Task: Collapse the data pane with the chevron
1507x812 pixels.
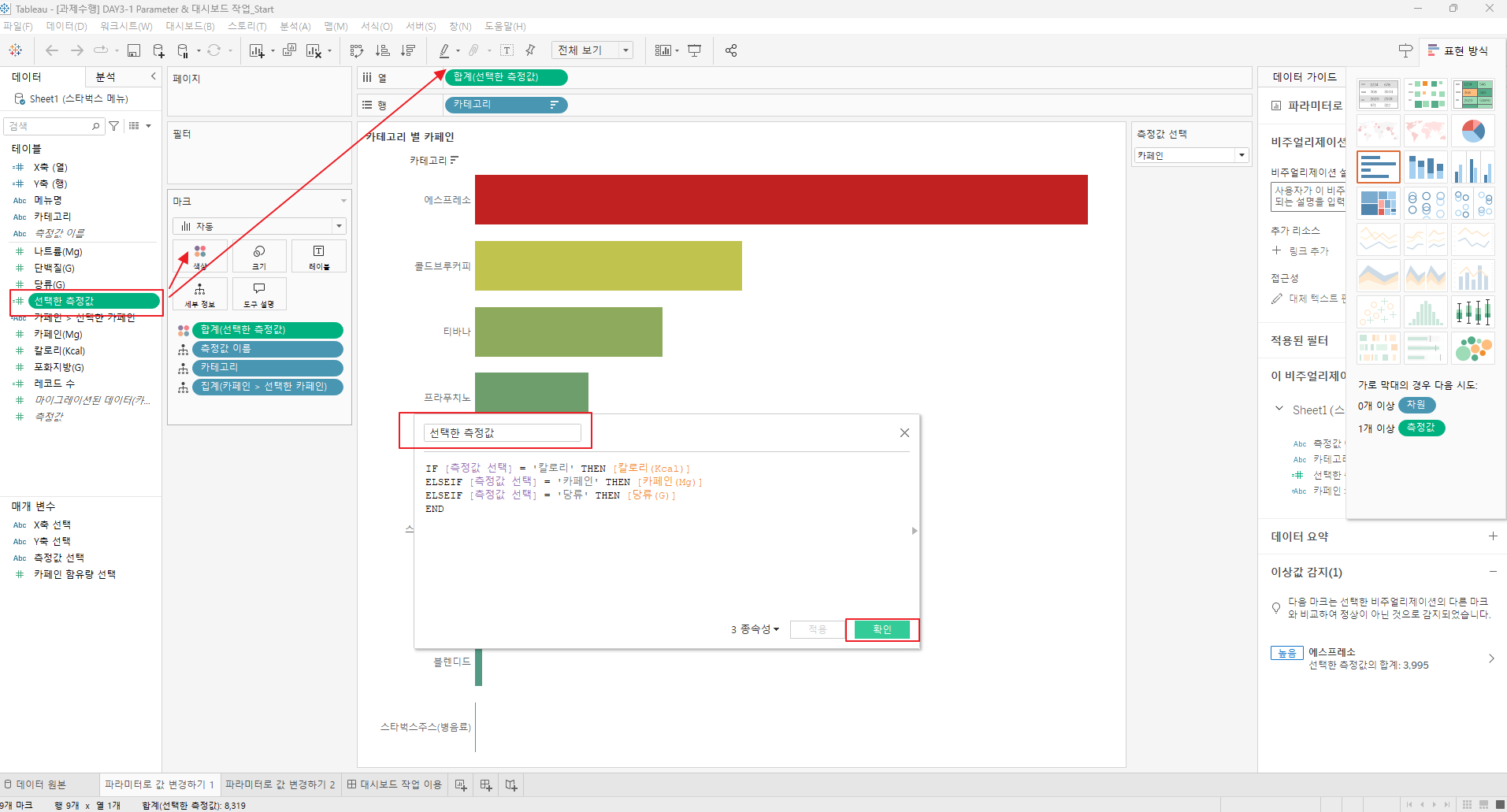Action: tap(154, 76)
